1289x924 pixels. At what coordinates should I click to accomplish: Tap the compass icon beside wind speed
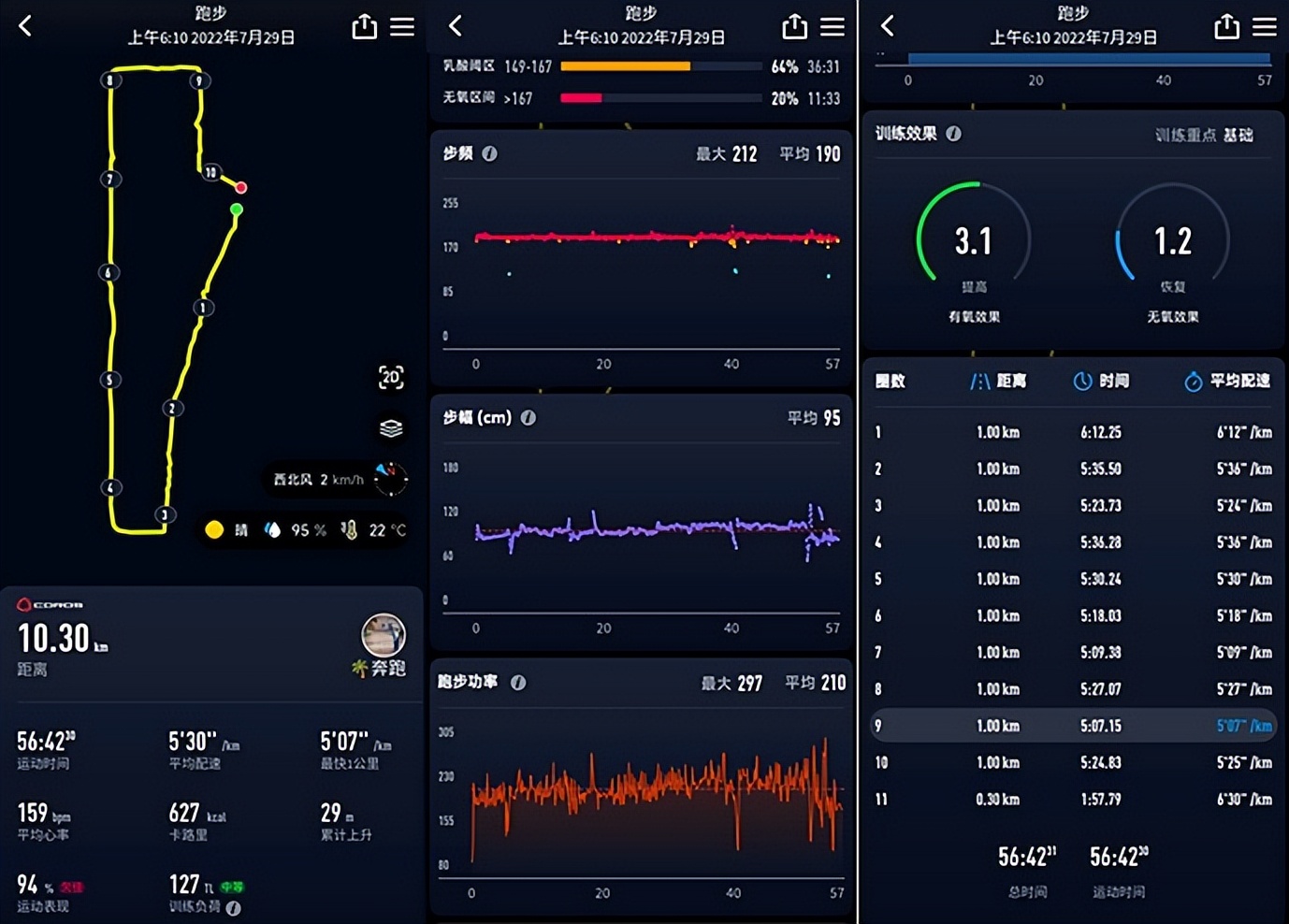tap(390, 479)
